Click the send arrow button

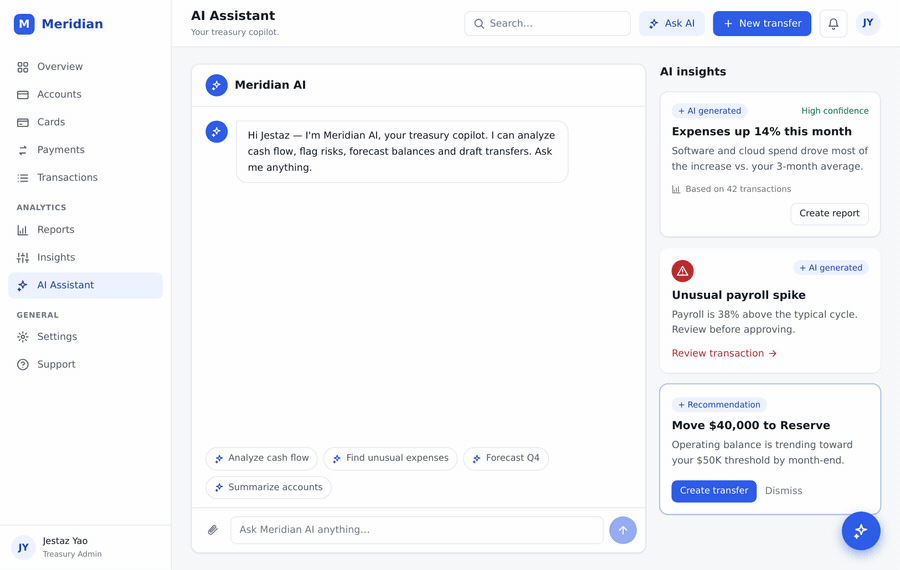(x=623, y=530)
